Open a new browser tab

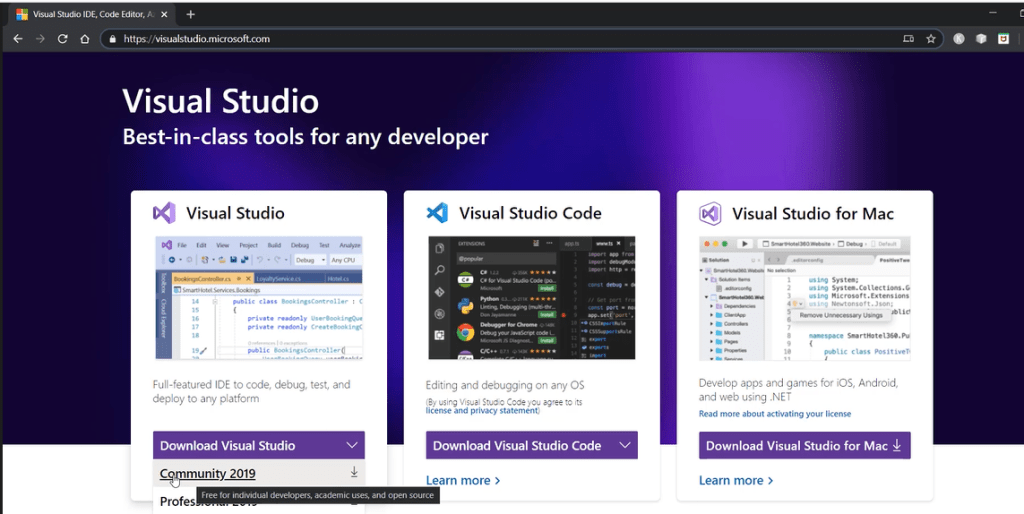point(190,14)
